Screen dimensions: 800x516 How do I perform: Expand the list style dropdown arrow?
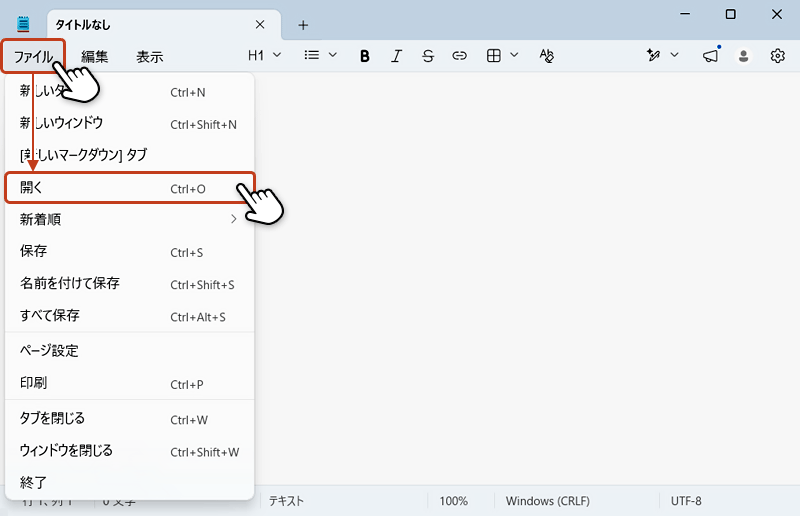click(x=333, y=55)
